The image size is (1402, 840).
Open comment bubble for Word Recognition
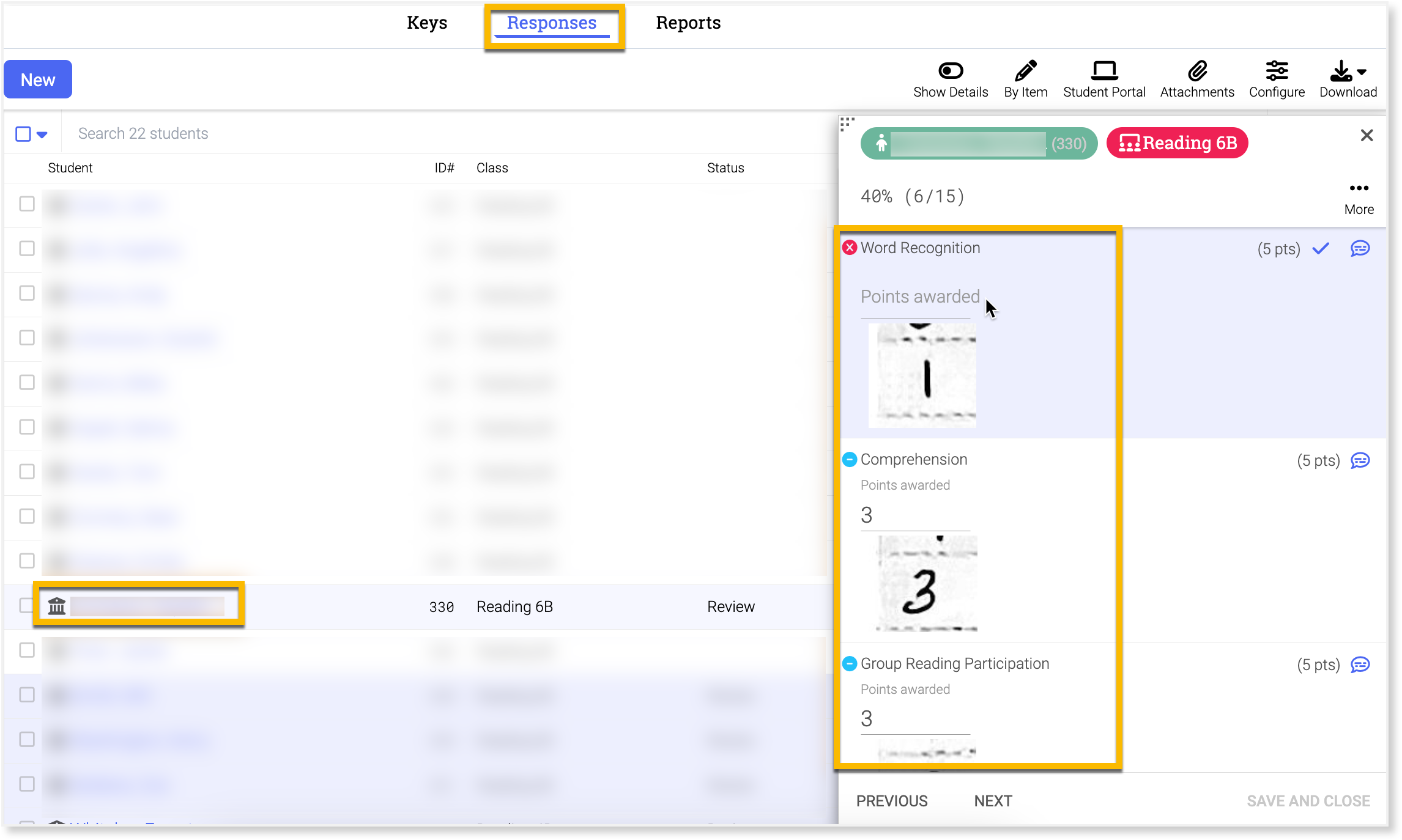point(1360,248)
